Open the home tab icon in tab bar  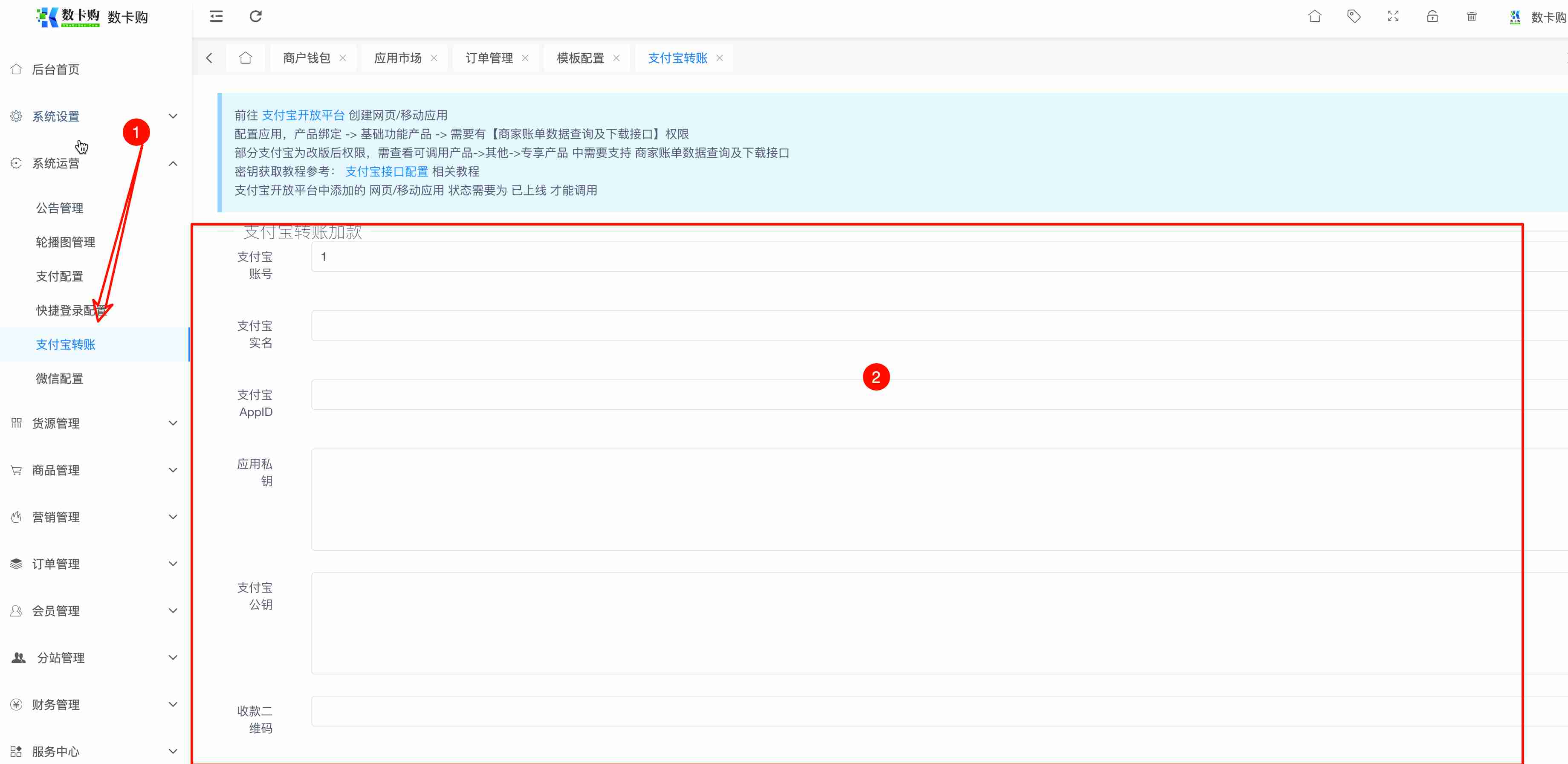[x=245, y=58]
